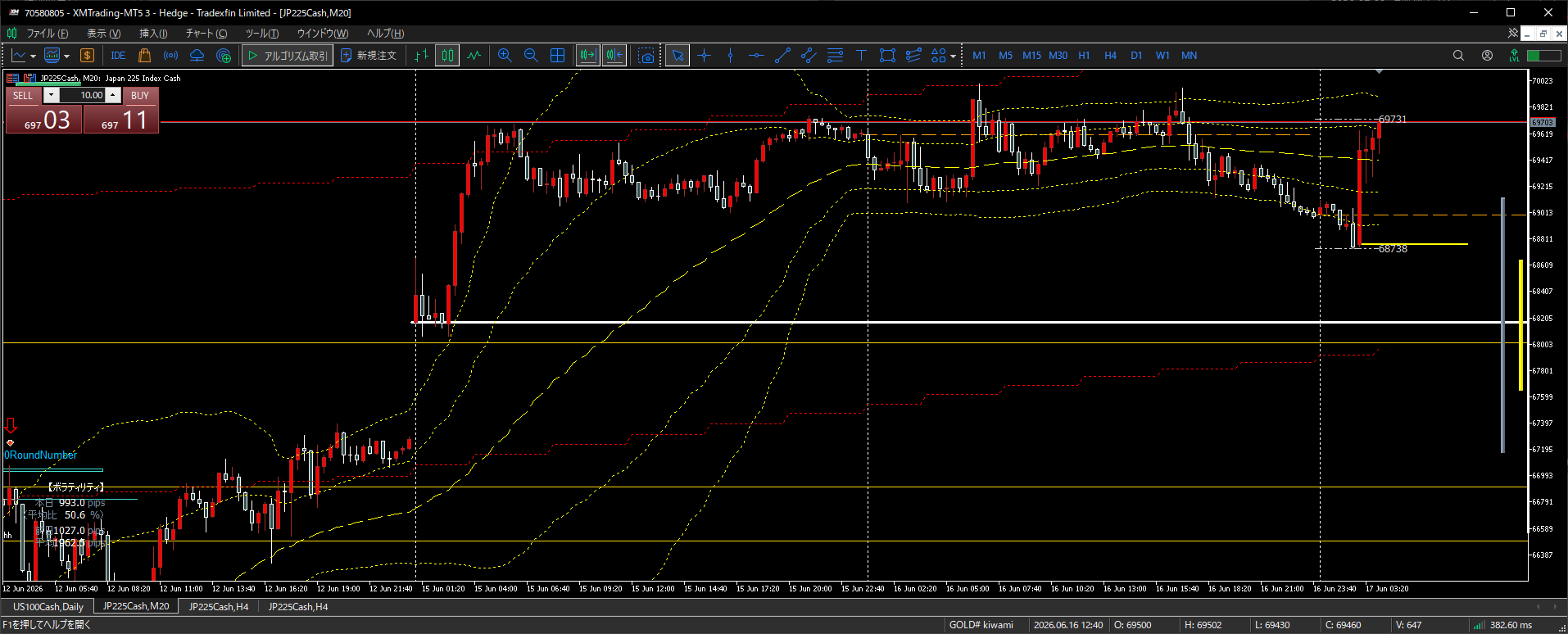Viewport: 1568px width, 634px height.
Task: Decrease trade volume with the down arrow
Action: coord(51,95)
